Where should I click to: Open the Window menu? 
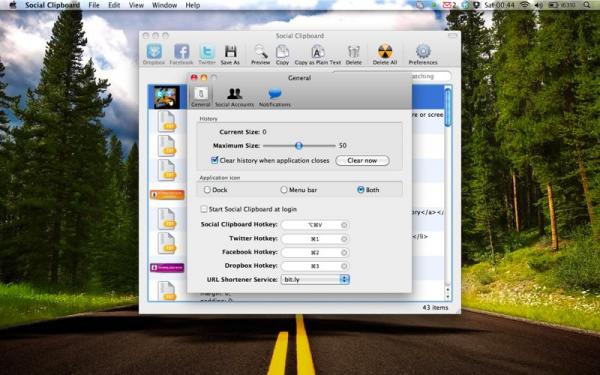(165, 5)
